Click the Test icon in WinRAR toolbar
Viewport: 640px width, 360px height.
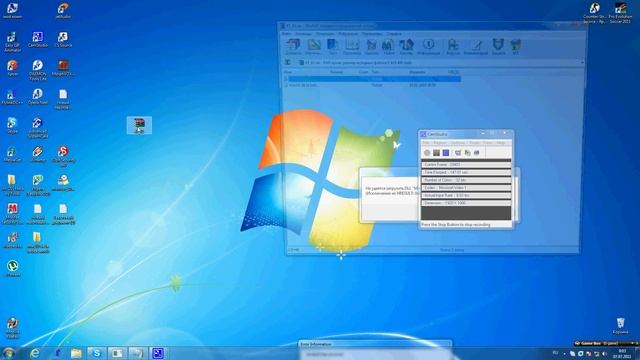coord(332,47)
